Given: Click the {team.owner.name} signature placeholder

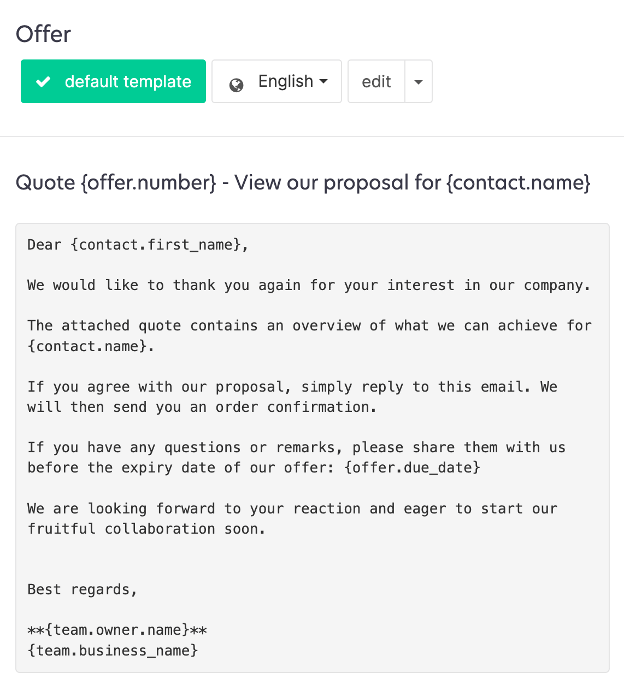Looking at the screenshot, I should 117,630.
